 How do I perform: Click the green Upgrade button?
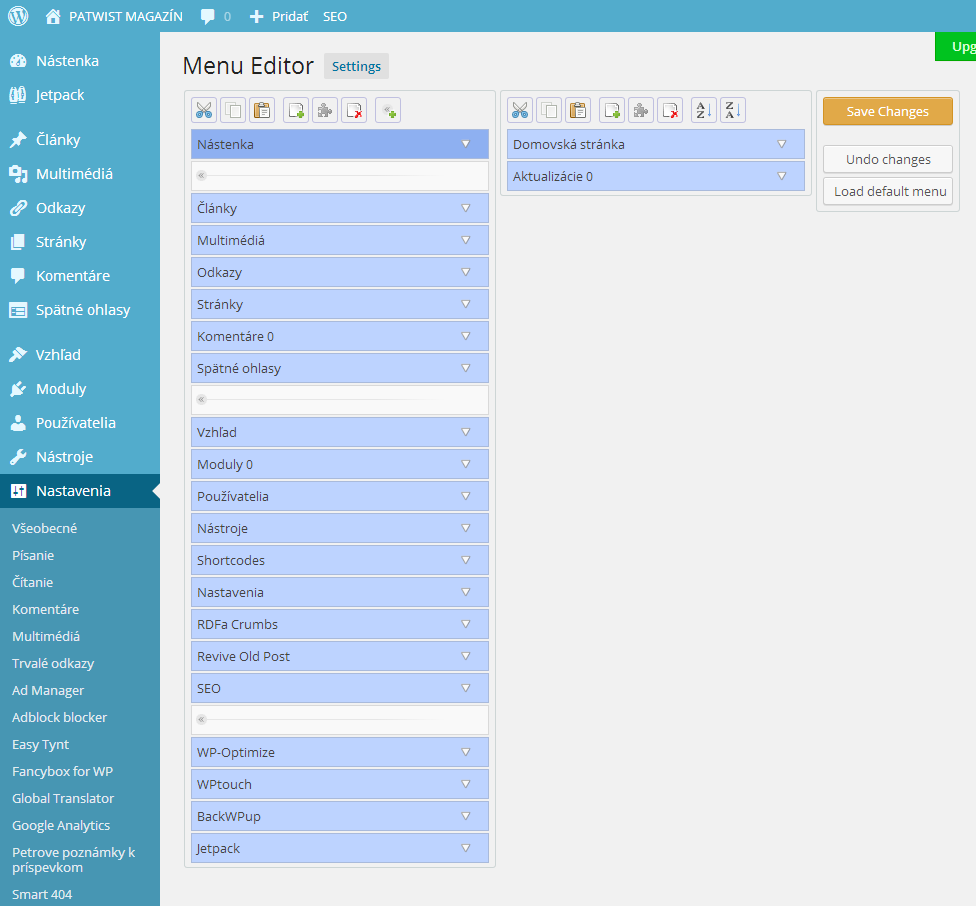(x=955, y=47)
